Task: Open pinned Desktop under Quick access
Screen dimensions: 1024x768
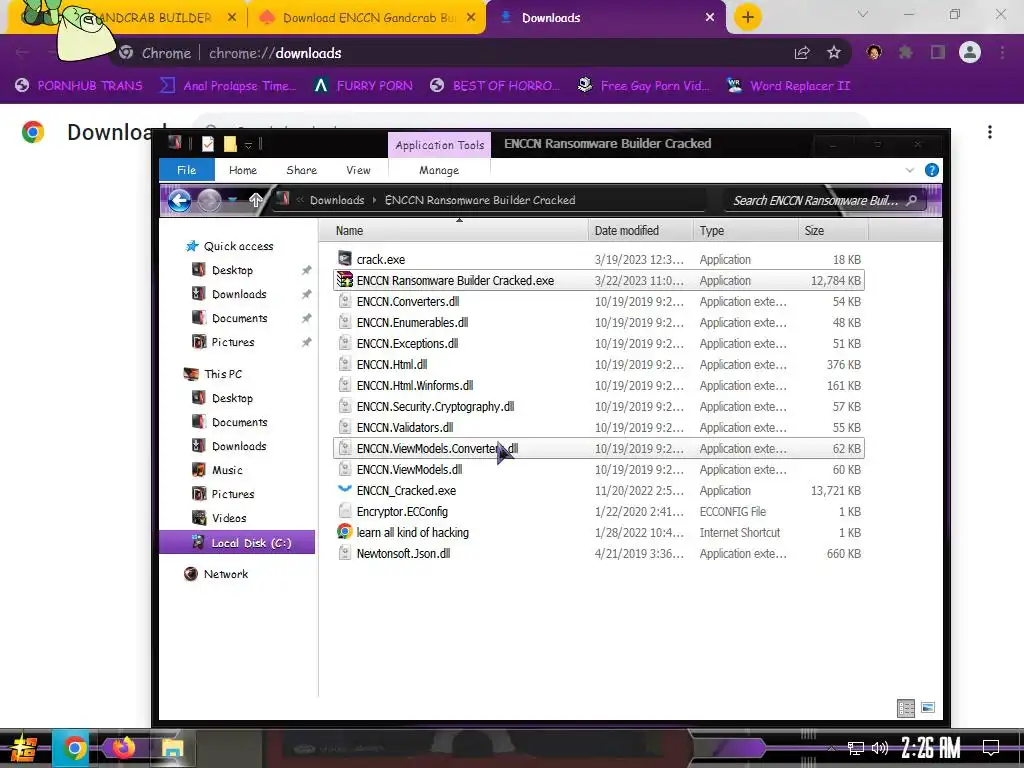Action: point(232,270)
